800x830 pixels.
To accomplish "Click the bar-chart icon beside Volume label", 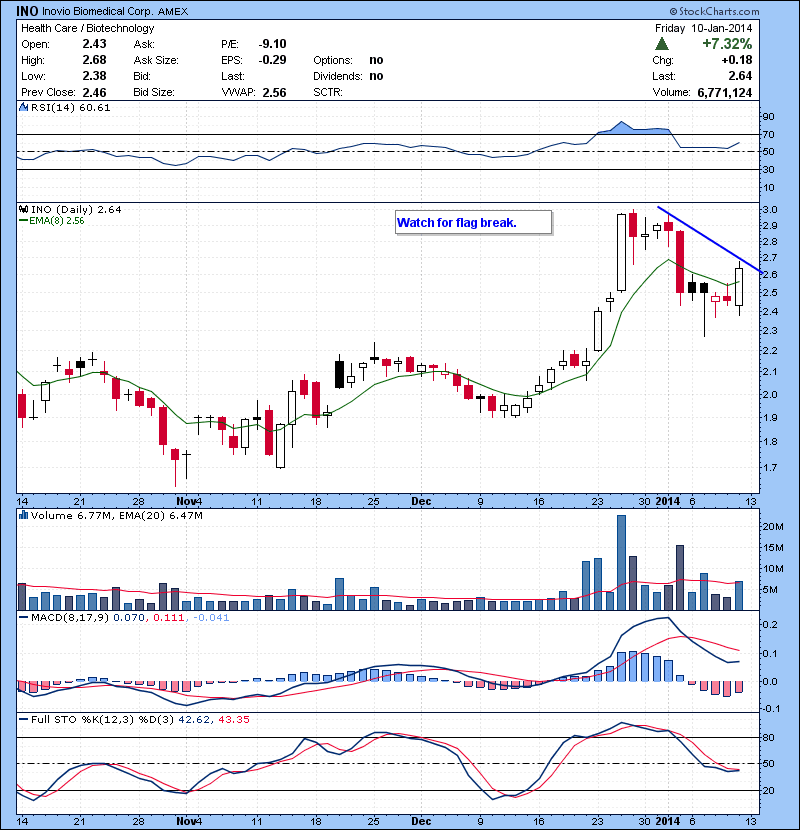I will 23,515.
